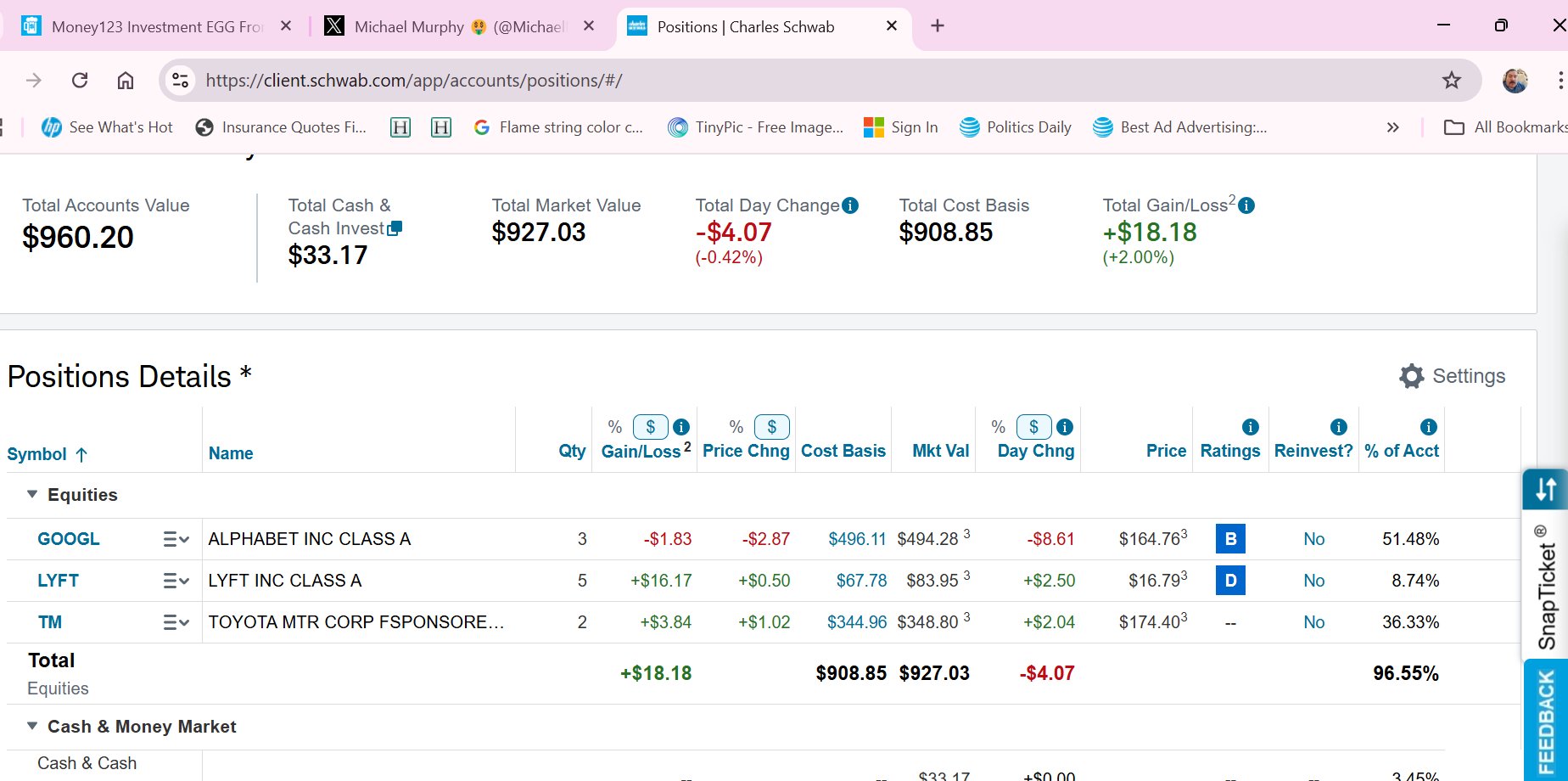Switch Day Chng column to percent
The width and height of the screenshot is (1568, 781).
[x=999, y=427]
